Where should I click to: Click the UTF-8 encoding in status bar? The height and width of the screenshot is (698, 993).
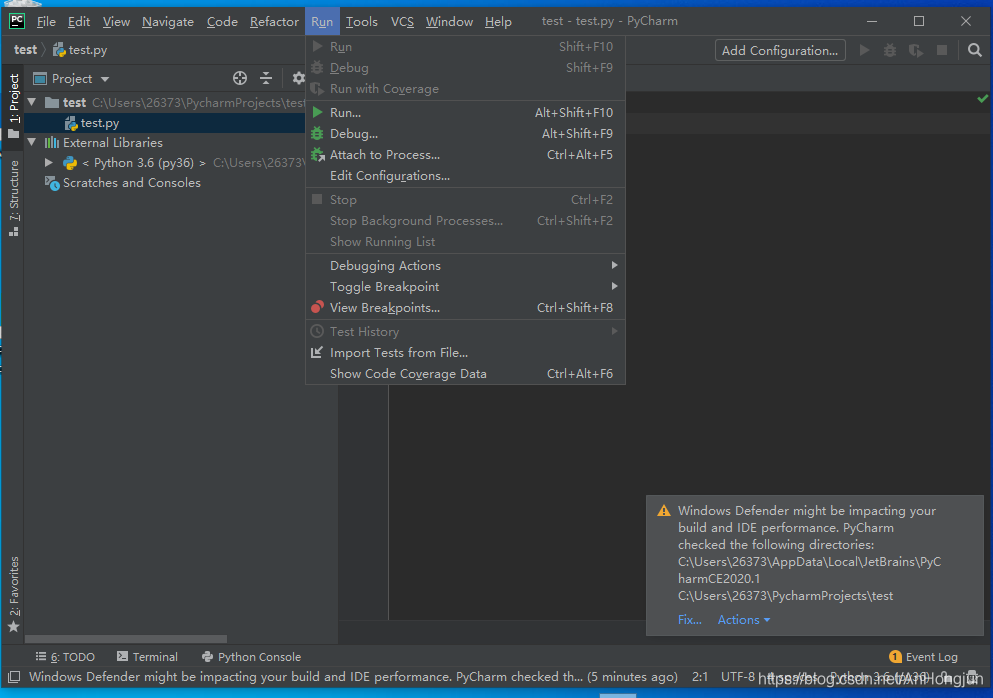coord(738,676)
